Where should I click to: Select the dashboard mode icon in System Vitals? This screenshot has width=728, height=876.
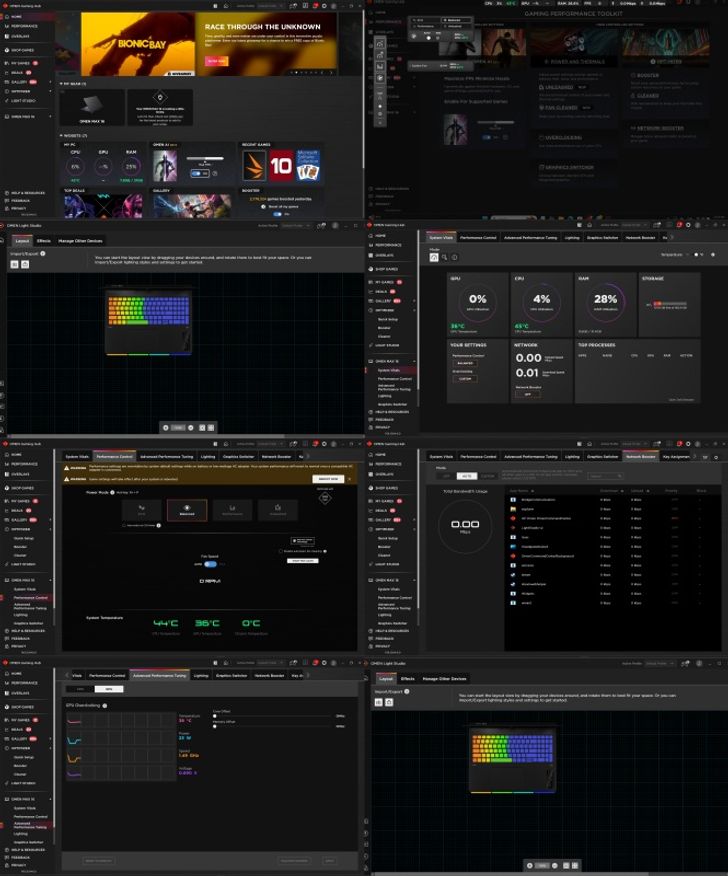[x=434, y=257]
